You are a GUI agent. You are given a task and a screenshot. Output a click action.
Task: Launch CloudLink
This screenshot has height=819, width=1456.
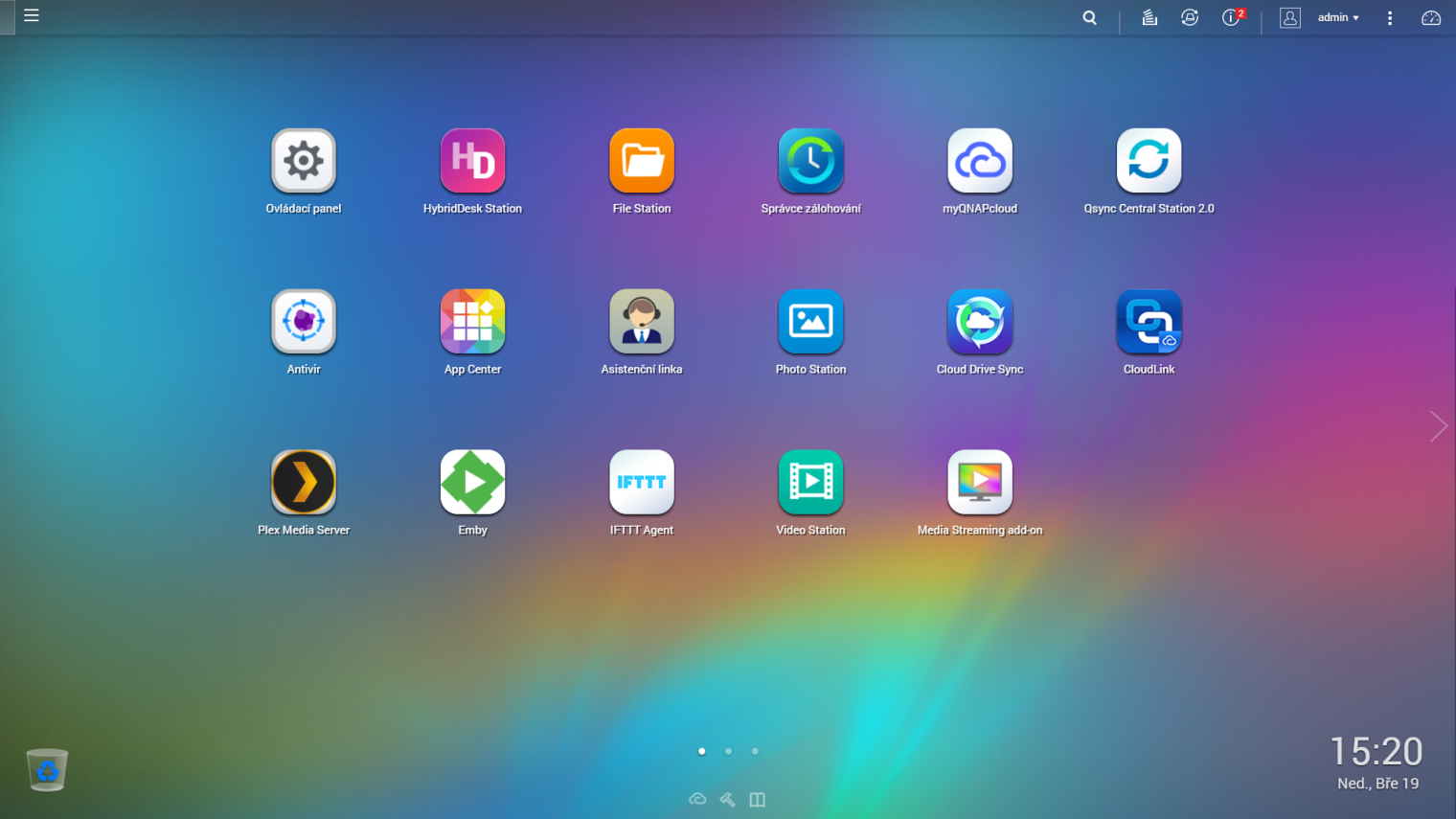(x=1149, y=322)
